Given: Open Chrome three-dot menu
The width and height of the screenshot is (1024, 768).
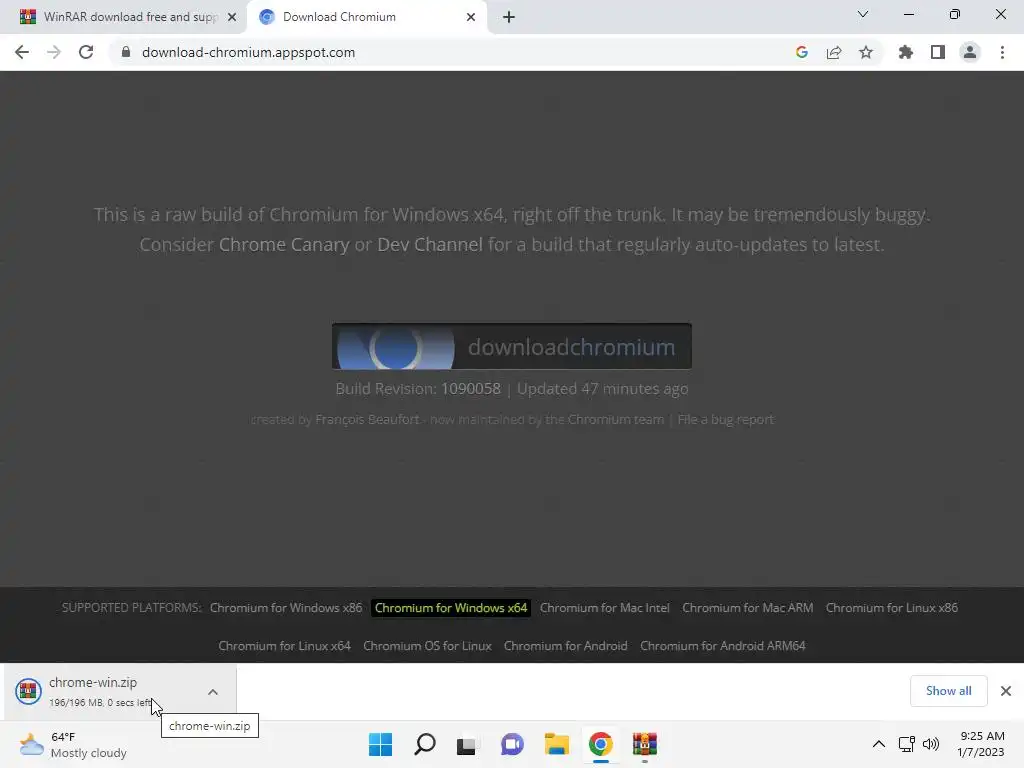Looking at the screenshot, I should 1002,52.
